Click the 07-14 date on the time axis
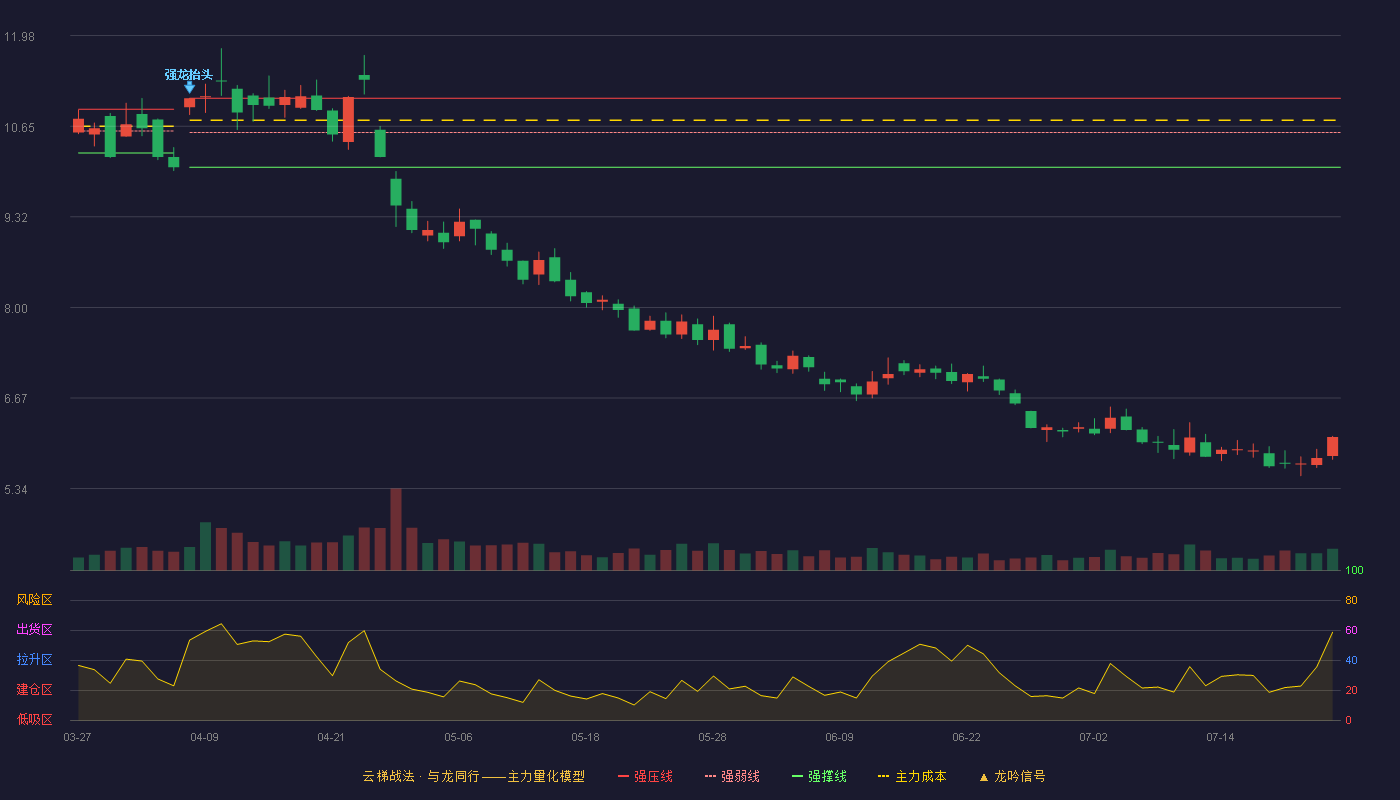Viewport: 1400px width, 800px height. [1220, 737]
